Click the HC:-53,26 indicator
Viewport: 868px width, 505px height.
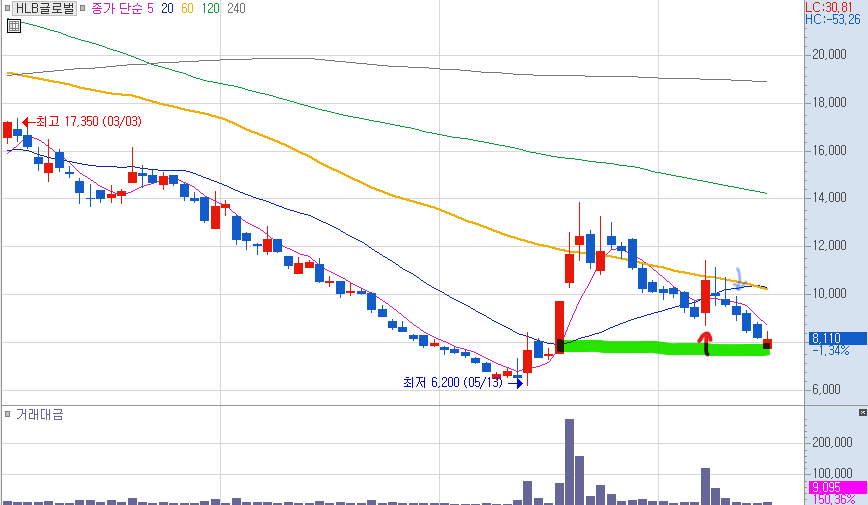coord(833,19)
